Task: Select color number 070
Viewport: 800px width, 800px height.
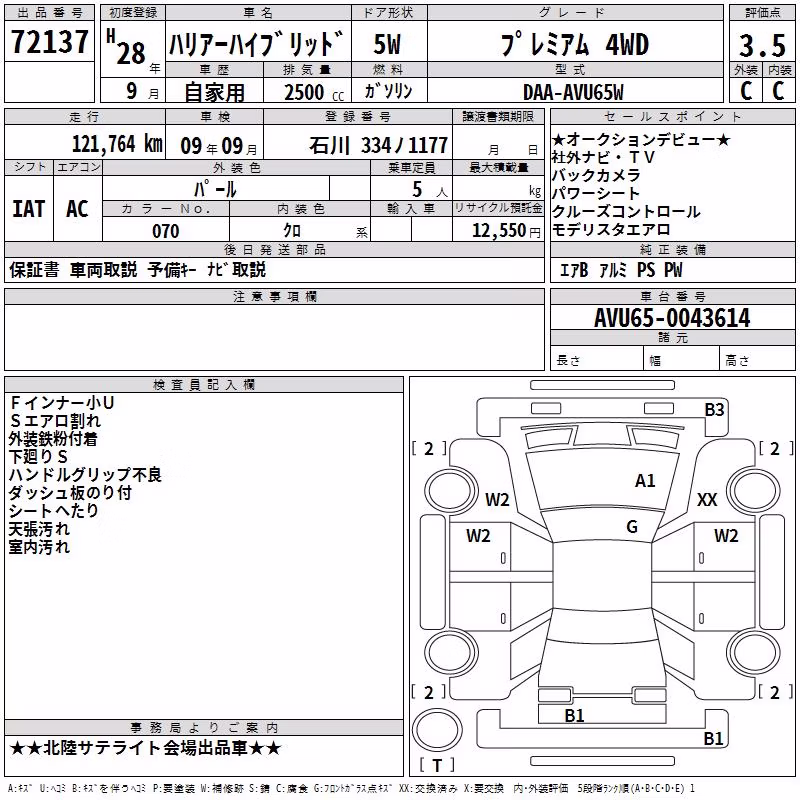Action: coord(166,231)
